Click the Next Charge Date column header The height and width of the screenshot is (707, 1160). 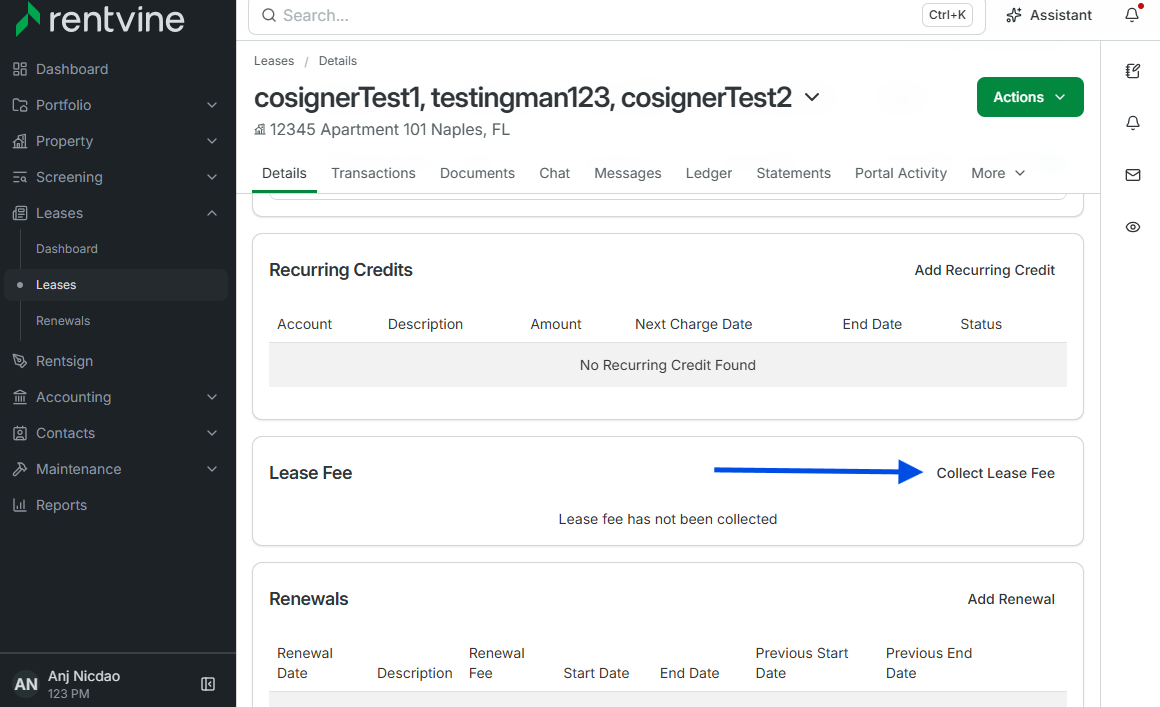point(693,324)
